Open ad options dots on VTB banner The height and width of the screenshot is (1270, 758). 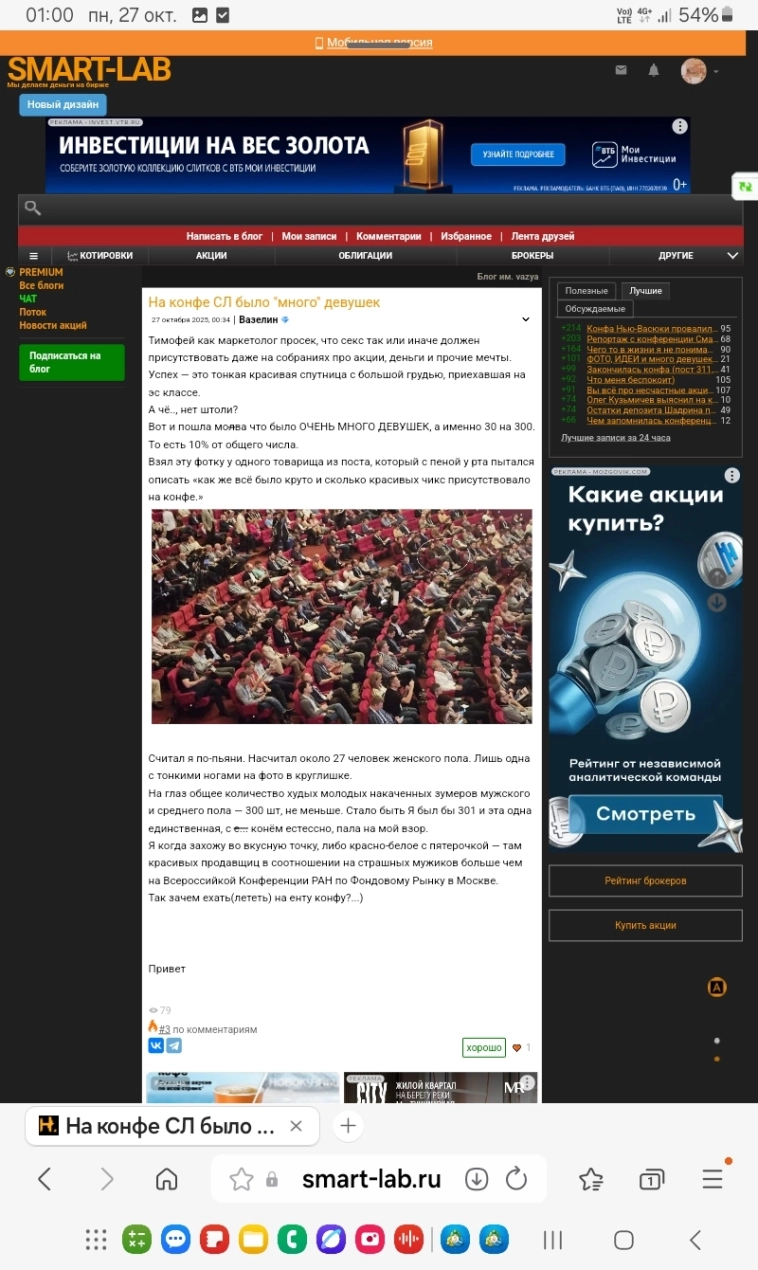coord(680,127)
